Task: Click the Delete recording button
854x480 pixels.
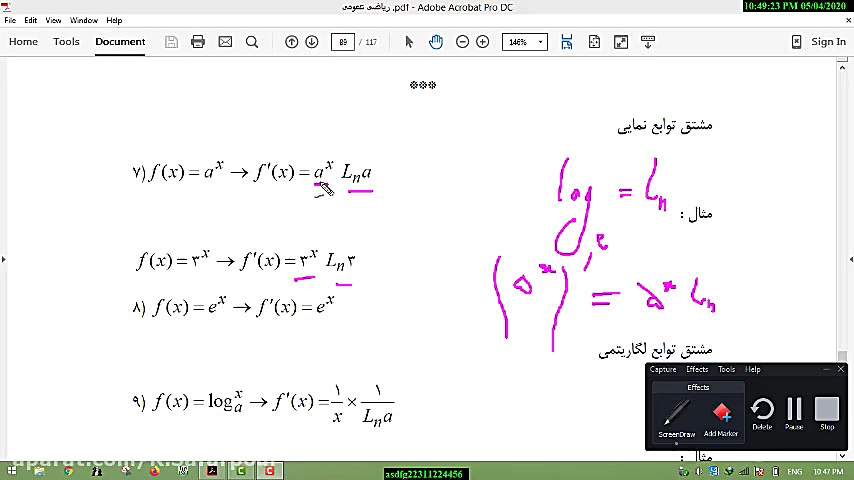Action: [x=762, y=414]
